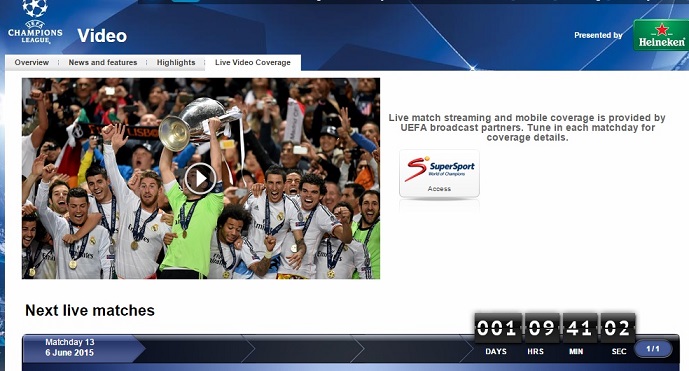Click the 41 minutes countdown flip counter
The height and width of the screenshot is (371, 689).
[x=580, y=328]
